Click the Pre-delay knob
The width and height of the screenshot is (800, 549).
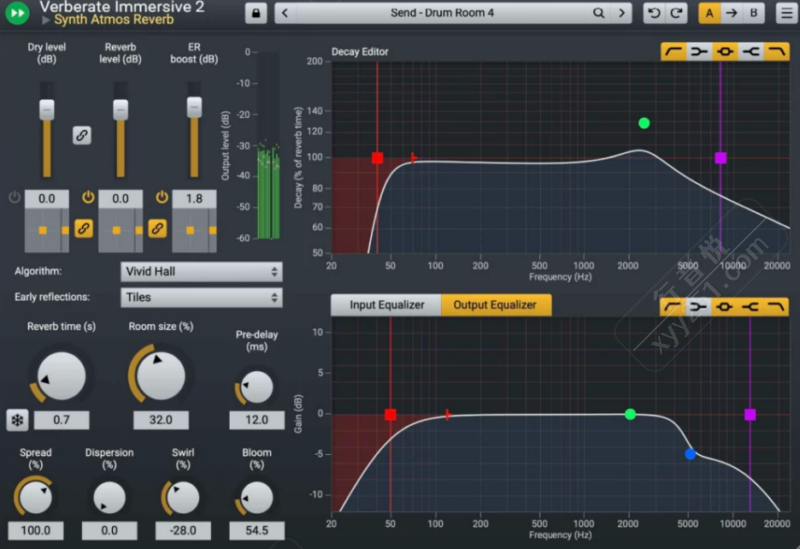[x=257, y=387]
